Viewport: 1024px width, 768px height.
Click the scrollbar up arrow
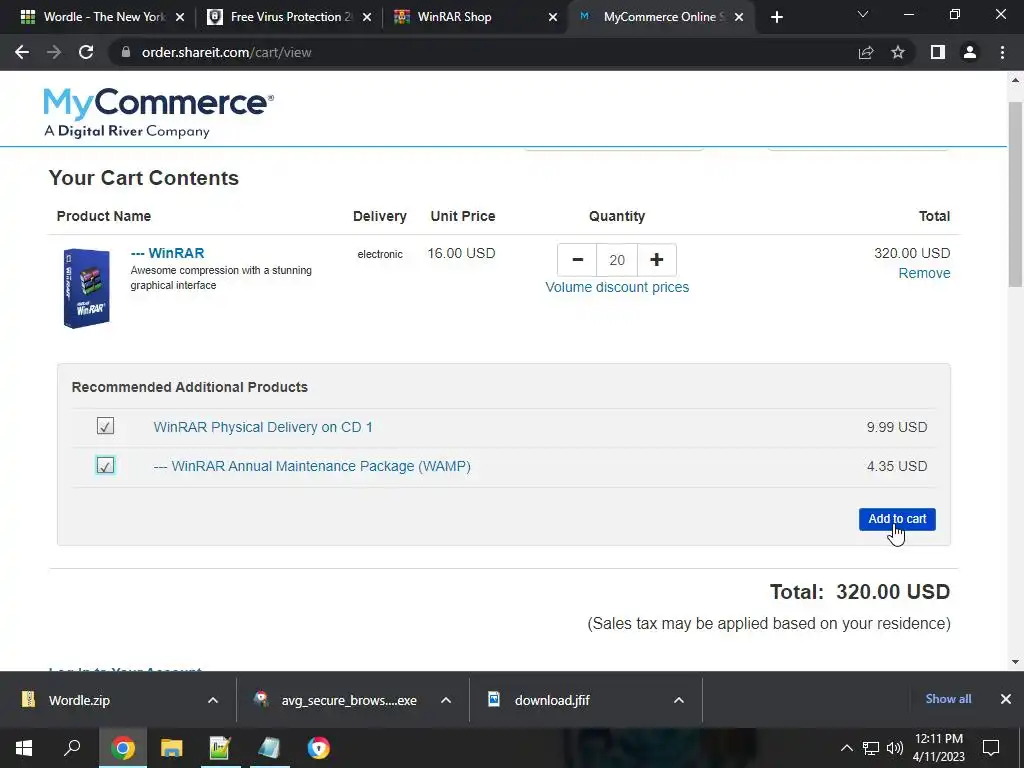click(1015, 80)
